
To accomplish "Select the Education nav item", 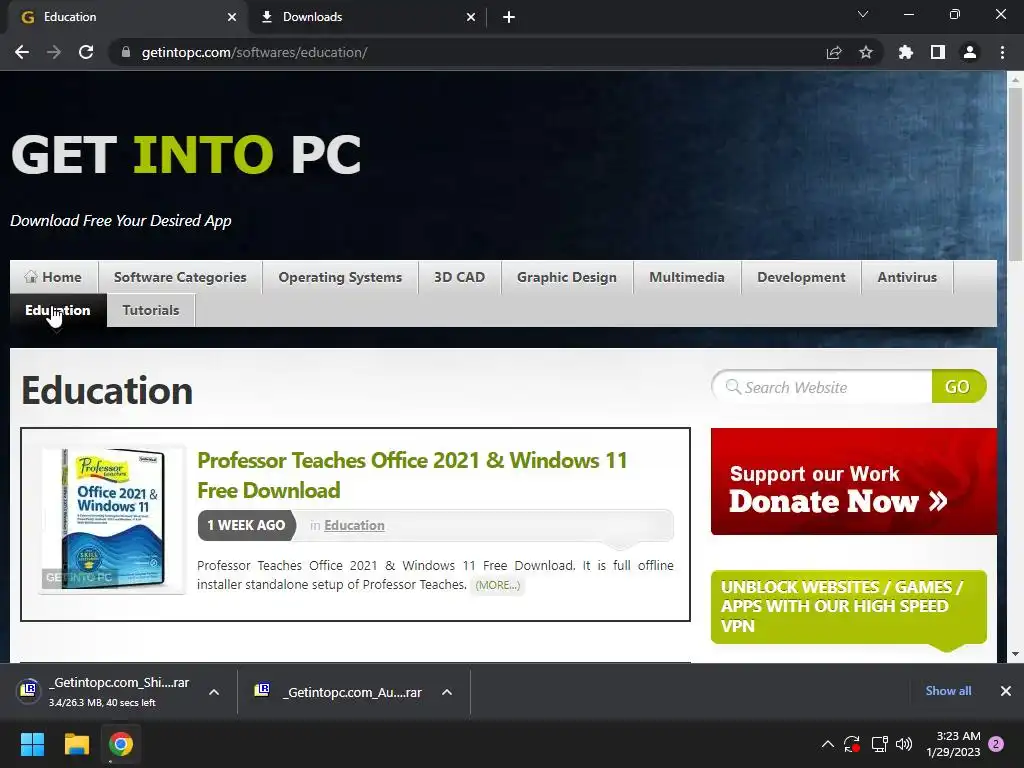I will coord(58,310).
